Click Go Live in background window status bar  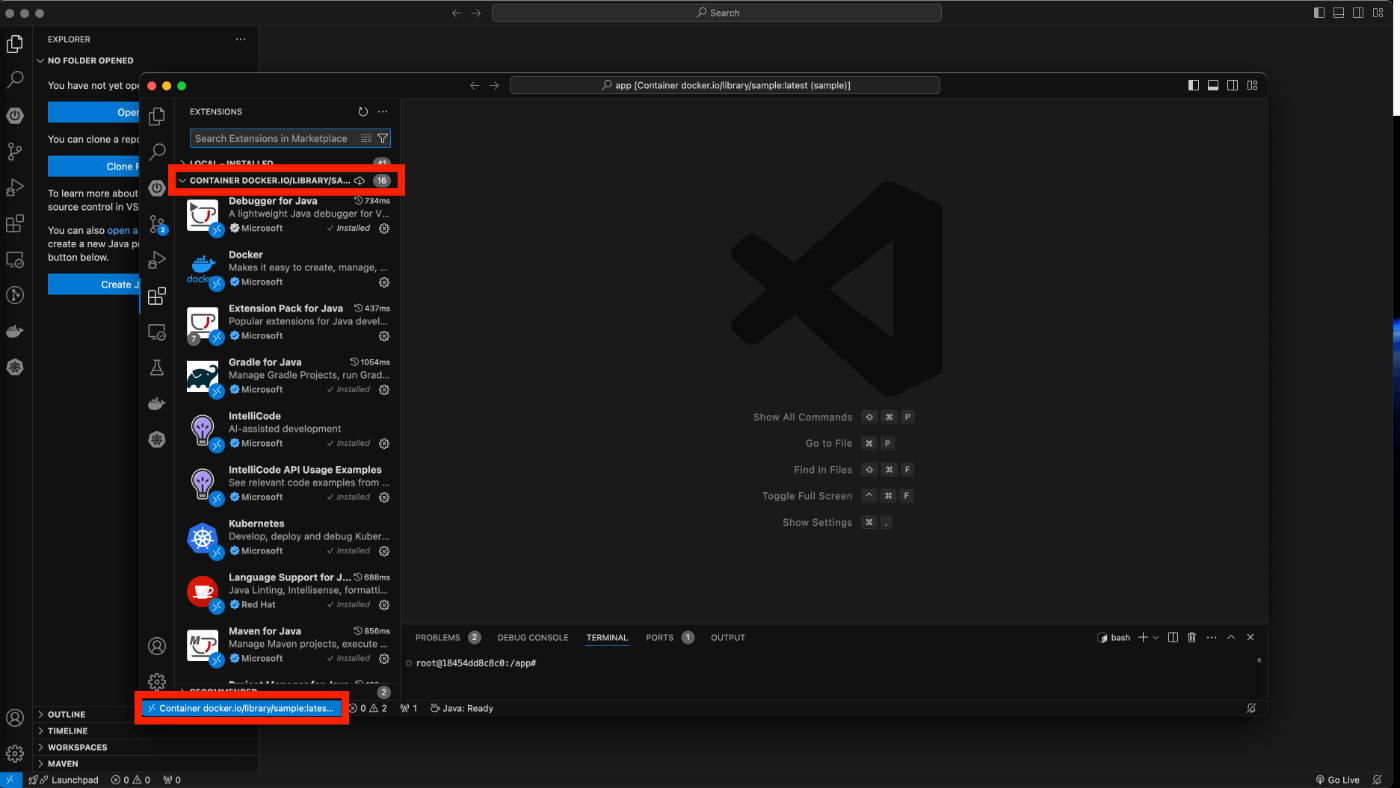[1337, 780]
